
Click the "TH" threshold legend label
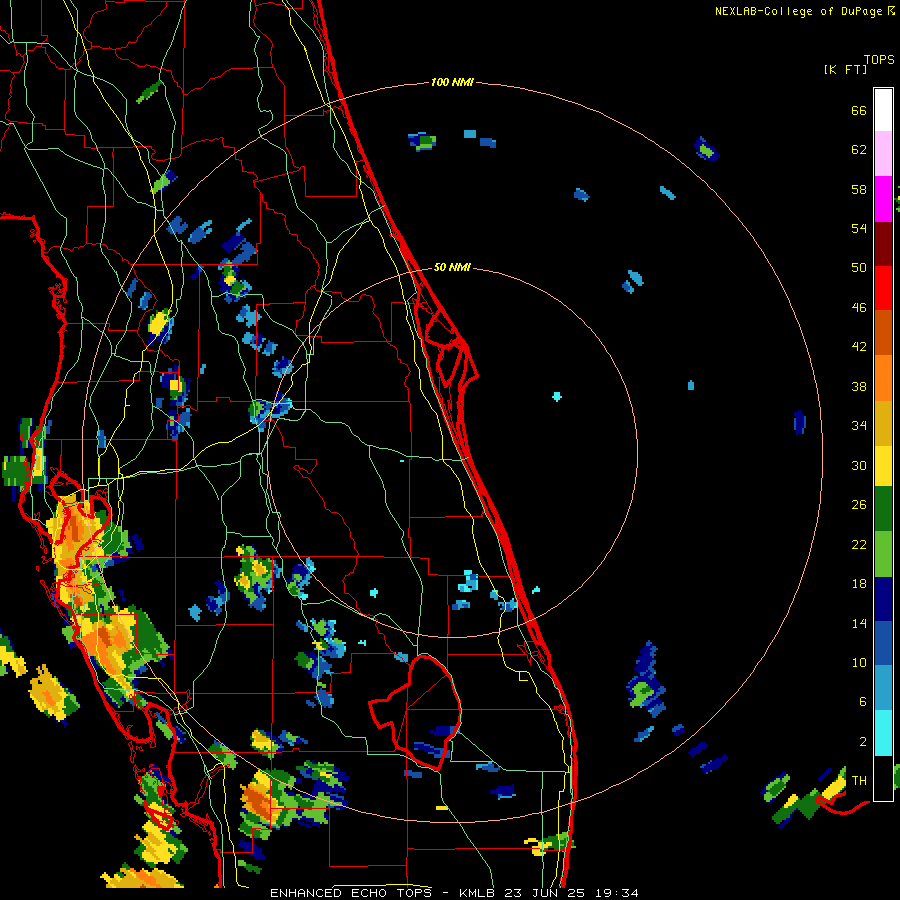tap(859, 781)
